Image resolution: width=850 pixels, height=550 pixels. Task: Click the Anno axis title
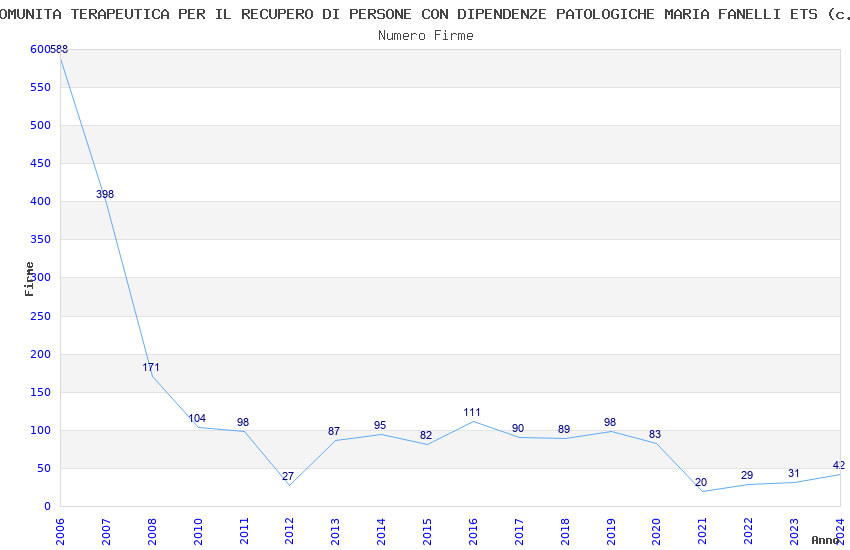tap(825, 540)
